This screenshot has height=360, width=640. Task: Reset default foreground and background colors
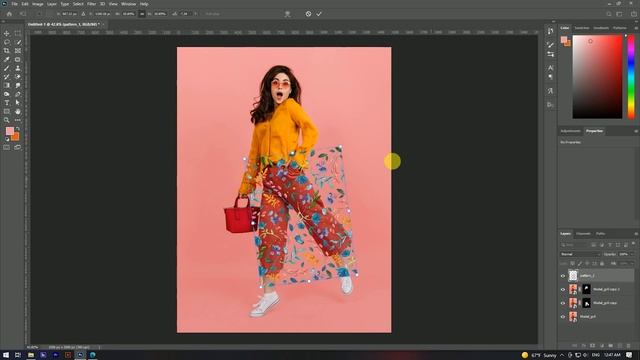7,139
